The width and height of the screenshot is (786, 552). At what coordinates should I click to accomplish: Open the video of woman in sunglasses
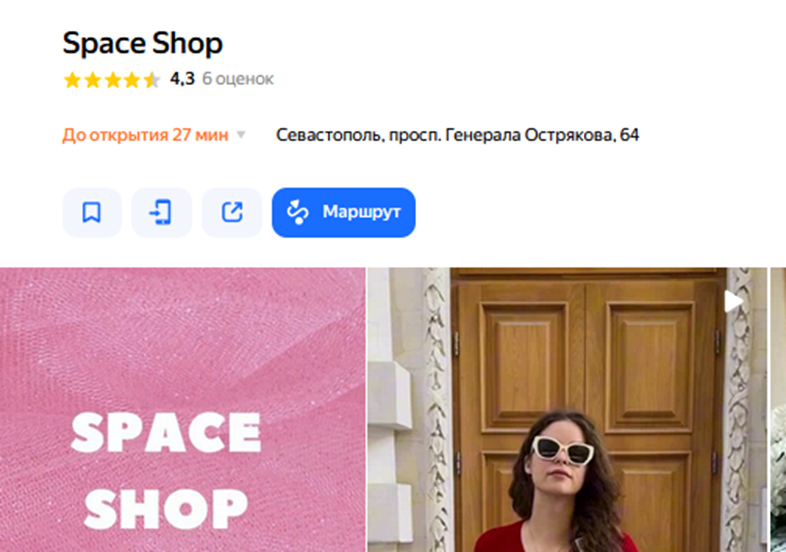tap(567, 410)
